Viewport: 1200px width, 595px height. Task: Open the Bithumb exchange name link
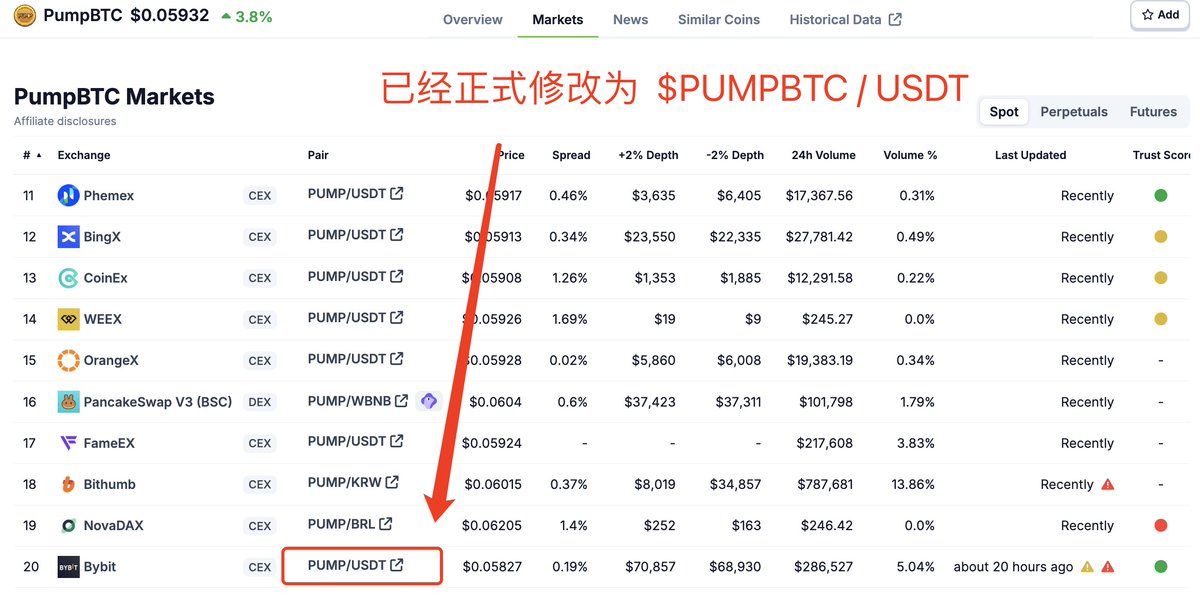[x=110, y=484]
